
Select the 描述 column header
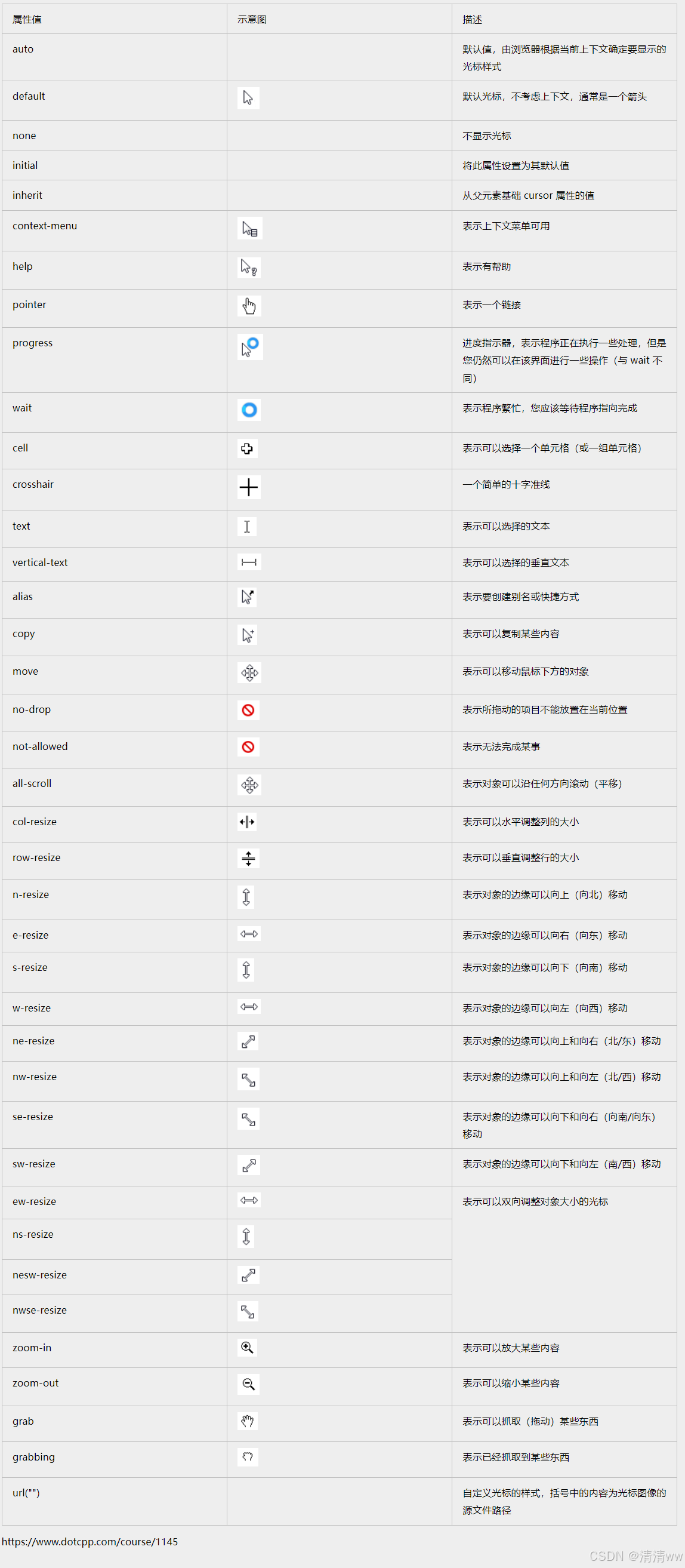point(564,19)
